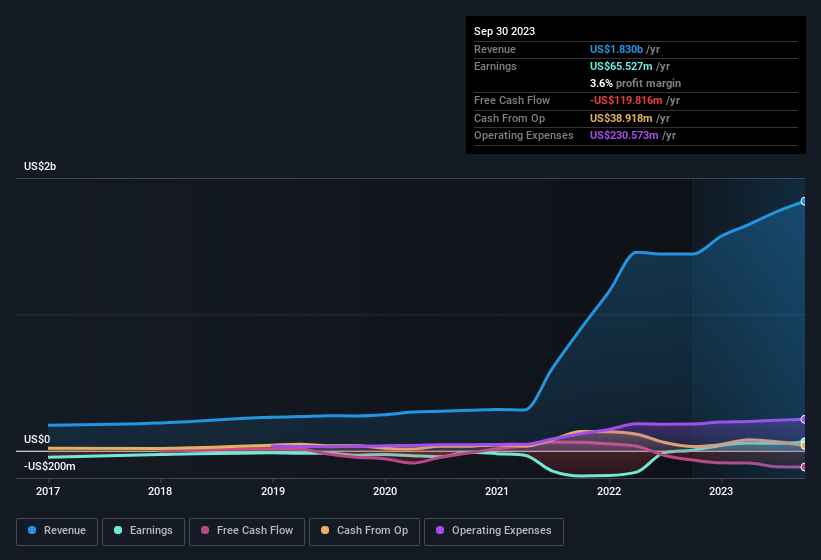The height and width of the screenshot is (560, 821).
Task: Click the US$65.527m earnings value
Action: coord(621,66)
